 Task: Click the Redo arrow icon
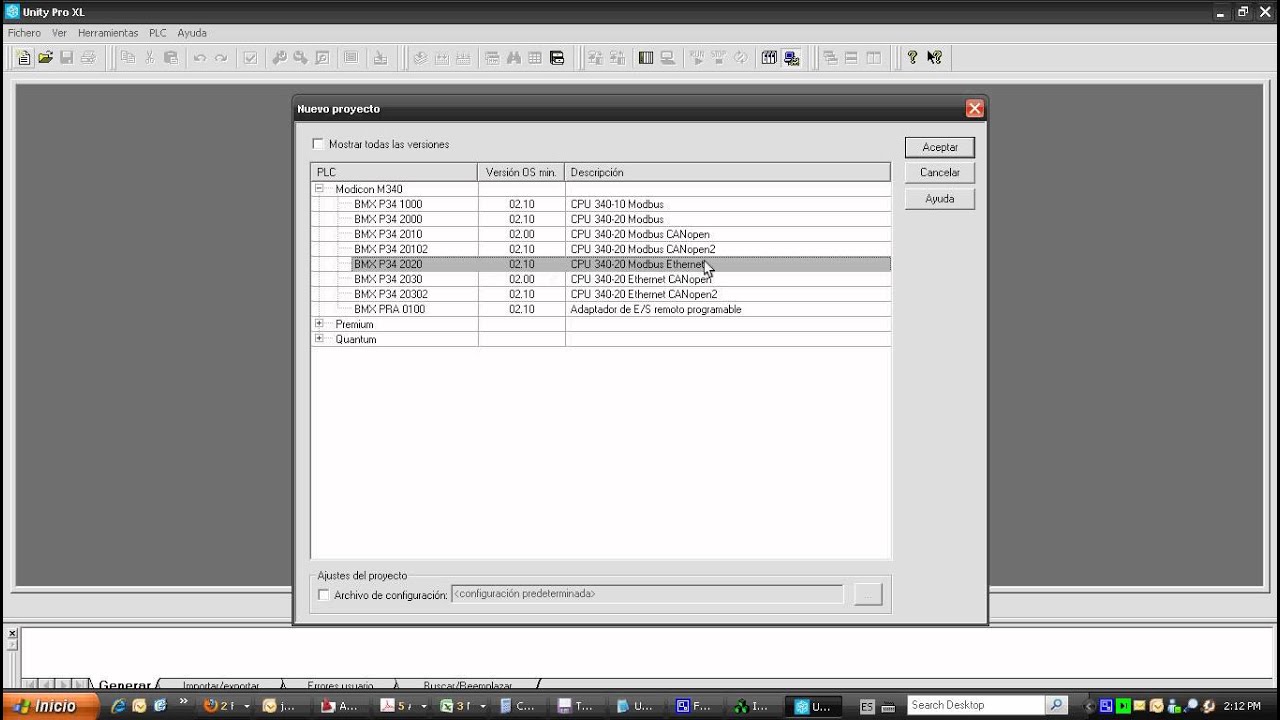click(x=221, y=58)
